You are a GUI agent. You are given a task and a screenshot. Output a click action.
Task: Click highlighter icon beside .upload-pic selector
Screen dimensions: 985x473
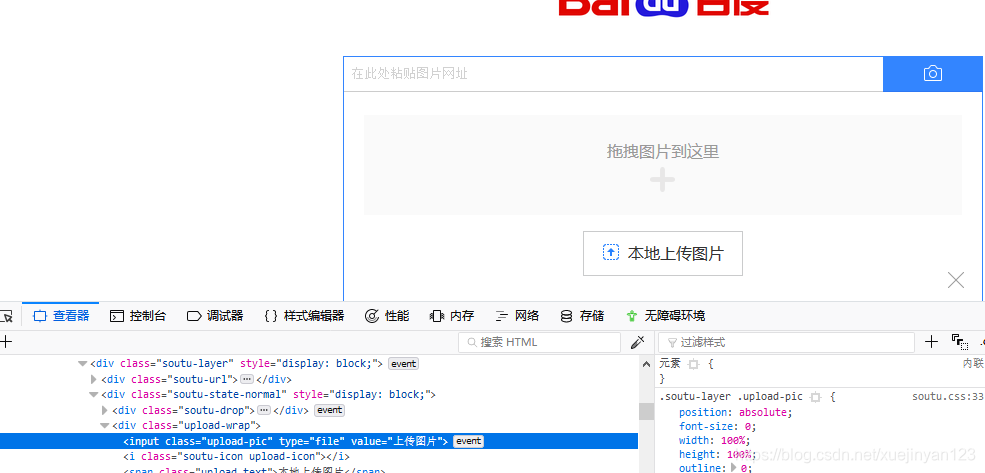(x=815, y=397)
